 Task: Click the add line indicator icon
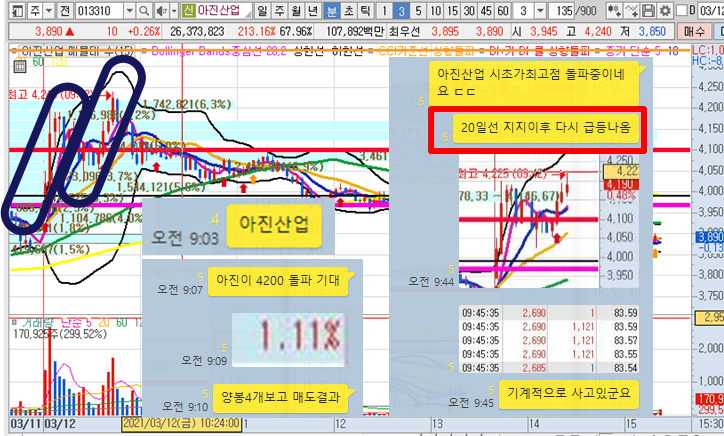click(631, 10)
